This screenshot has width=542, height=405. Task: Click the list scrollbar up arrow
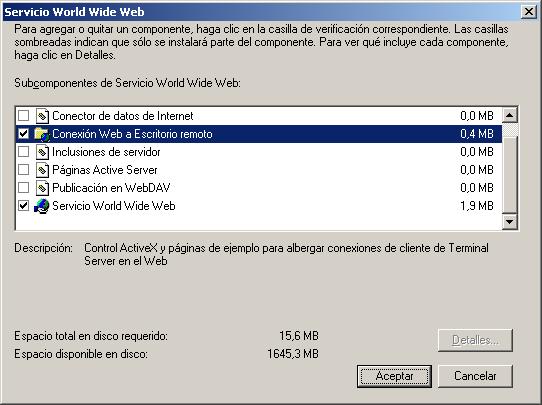point(510,115)
